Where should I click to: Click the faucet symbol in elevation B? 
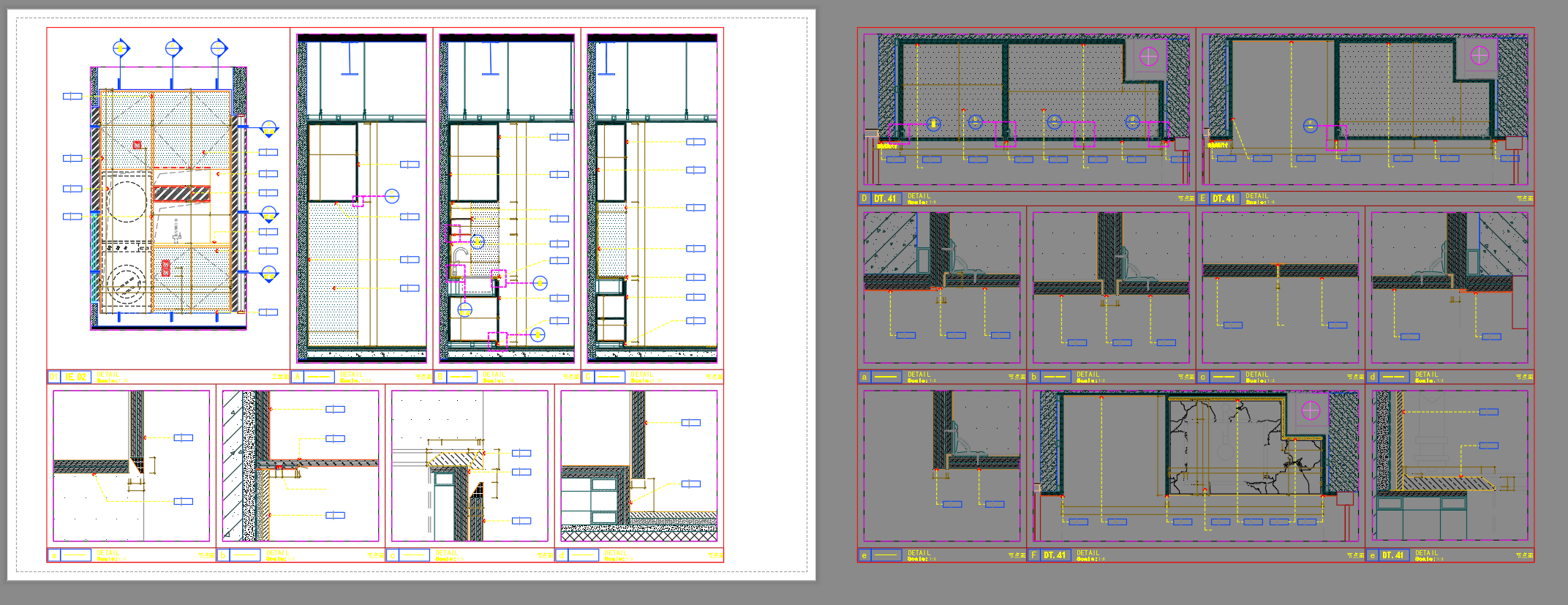coord(459,254)
